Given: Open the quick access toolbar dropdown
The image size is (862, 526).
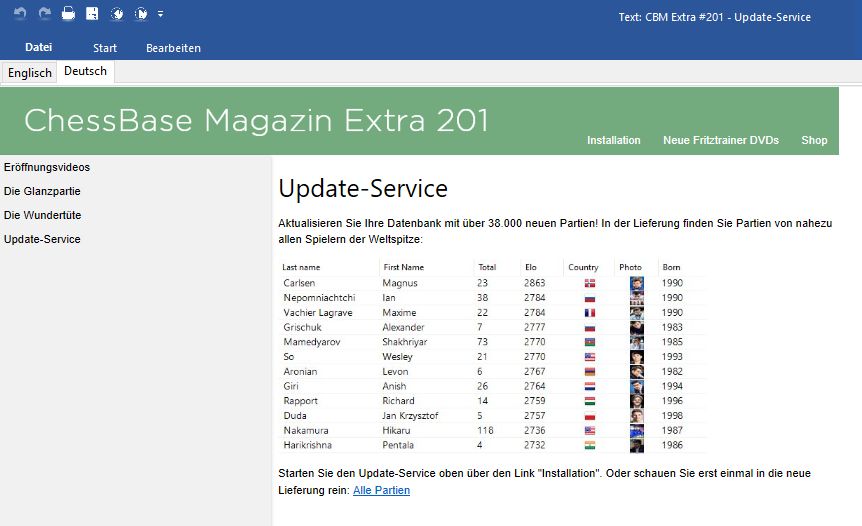Looking at the screenshot, I should coord(161,14).
